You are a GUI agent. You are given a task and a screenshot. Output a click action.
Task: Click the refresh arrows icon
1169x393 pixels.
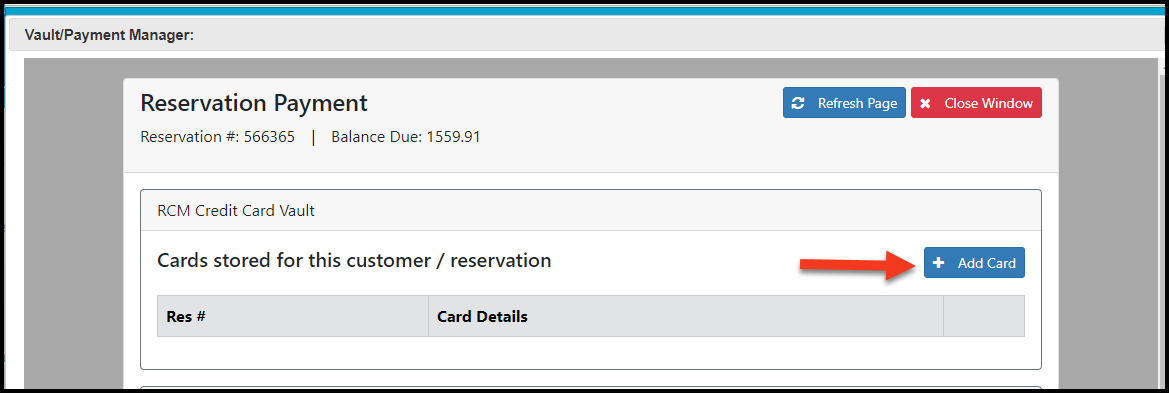click(798, 104)
